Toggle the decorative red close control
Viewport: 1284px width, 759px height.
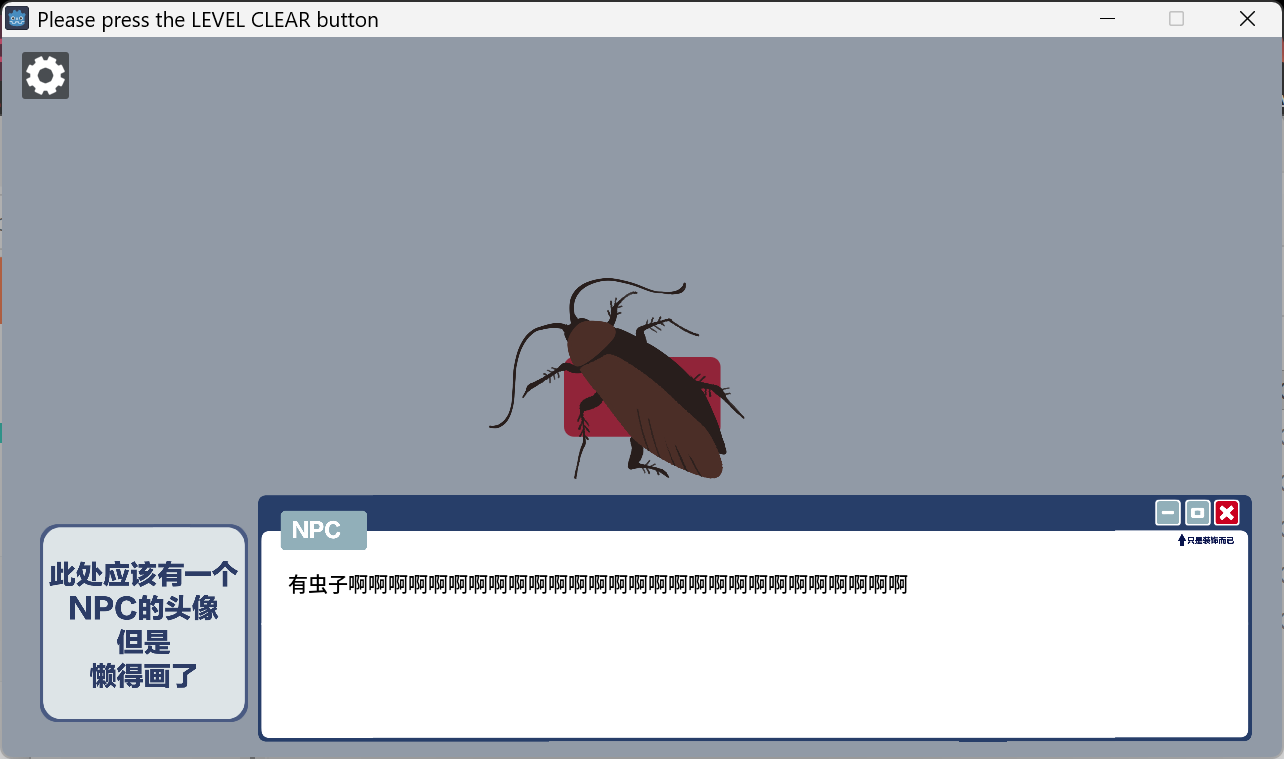(x=1226, y=512)
